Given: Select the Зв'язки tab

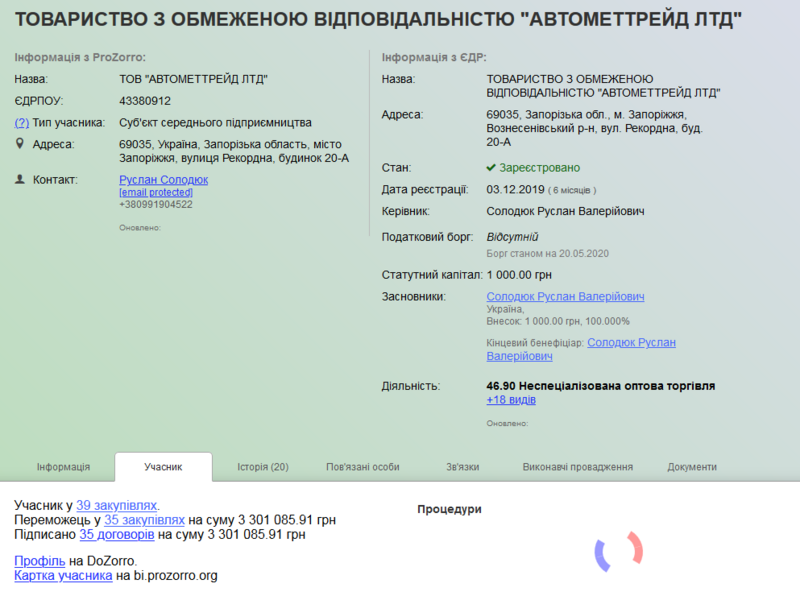Looking at the screenshot, I should coord(462,467).
